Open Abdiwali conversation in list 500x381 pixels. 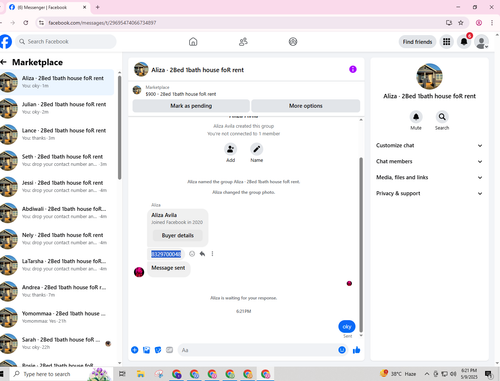click(x=57, y=213)
